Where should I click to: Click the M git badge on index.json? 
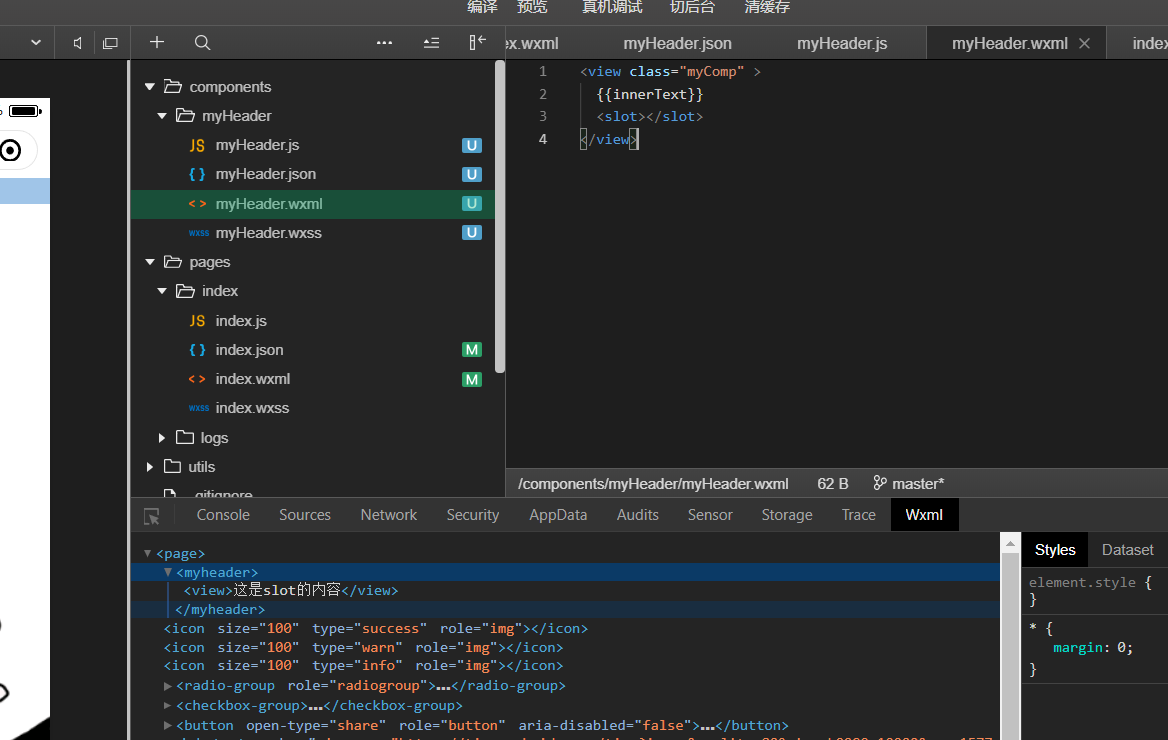click(472, 350)
